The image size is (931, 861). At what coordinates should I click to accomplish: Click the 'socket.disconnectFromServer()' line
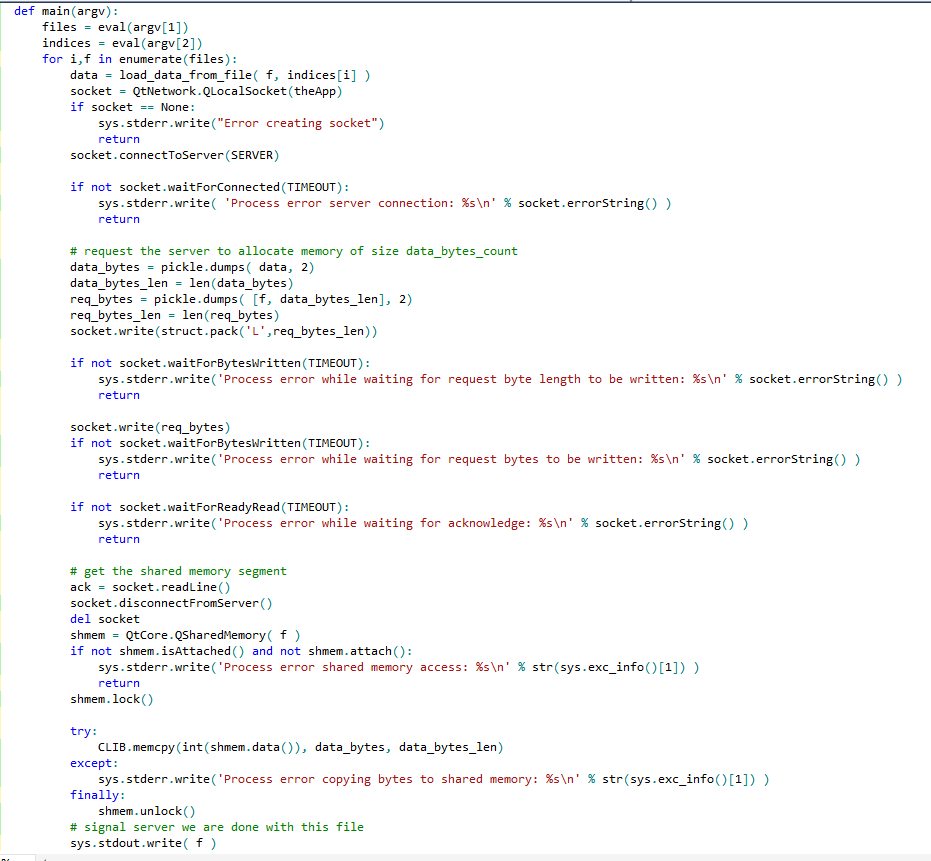[171, 603]
